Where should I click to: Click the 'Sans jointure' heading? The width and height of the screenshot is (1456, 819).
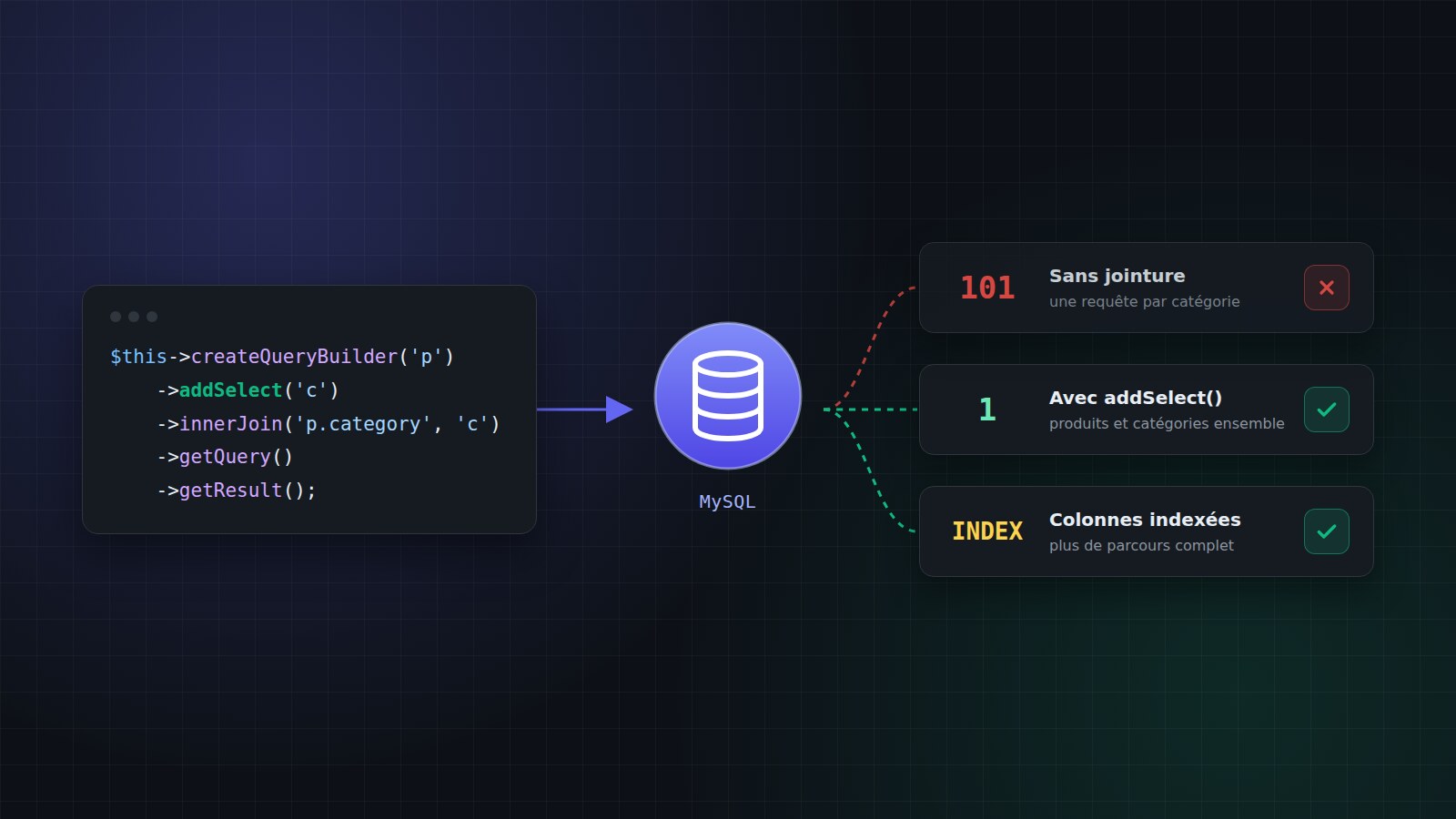tap(1117, 276)
